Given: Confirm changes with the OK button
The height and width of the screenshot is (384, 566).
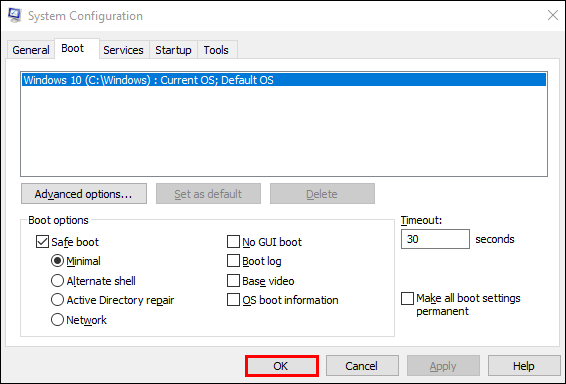Looking at the screenshot, I should pos(282,366).
